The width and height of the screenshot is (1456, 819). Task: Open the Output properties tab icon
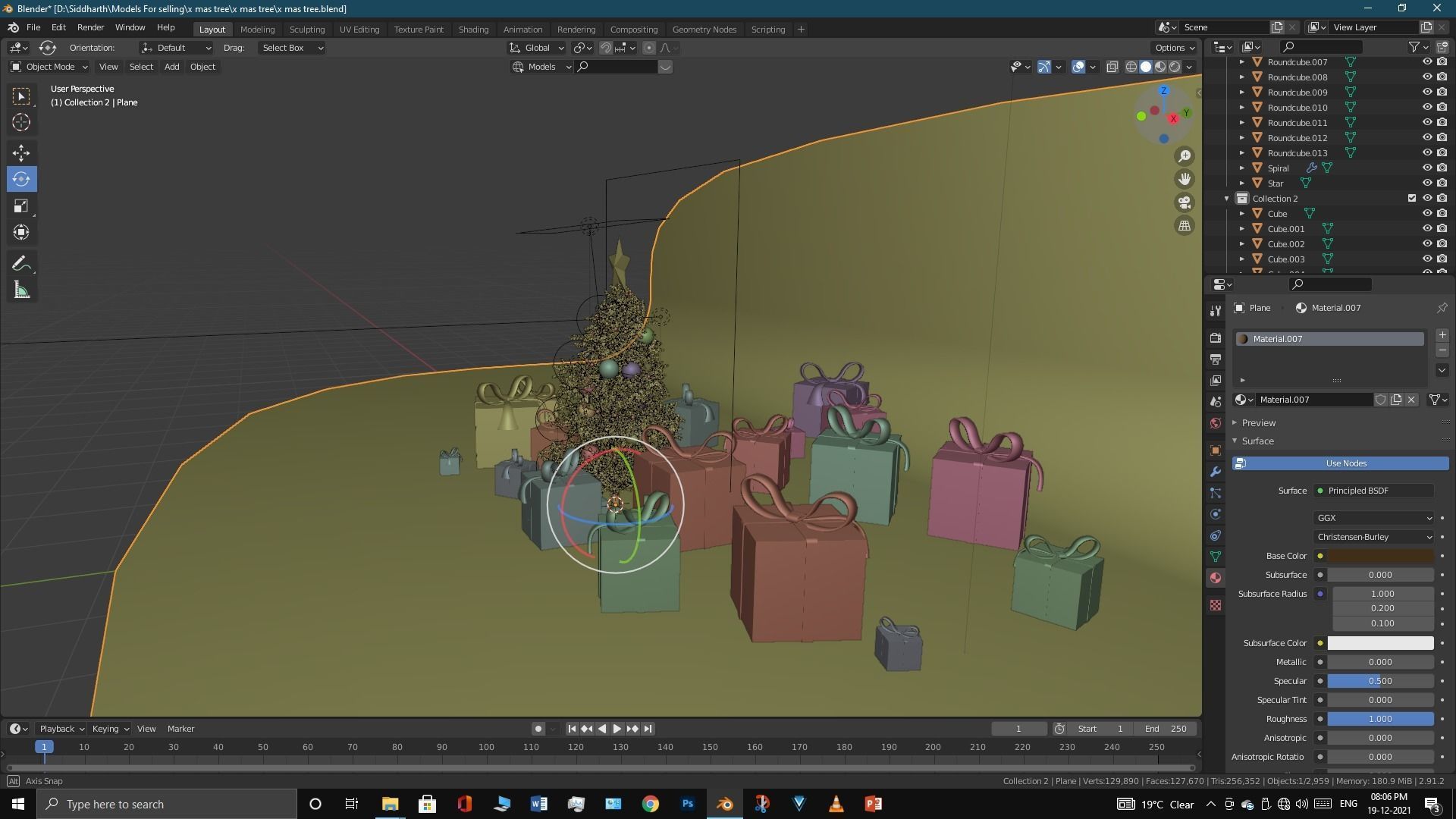tap(1216, 359)
